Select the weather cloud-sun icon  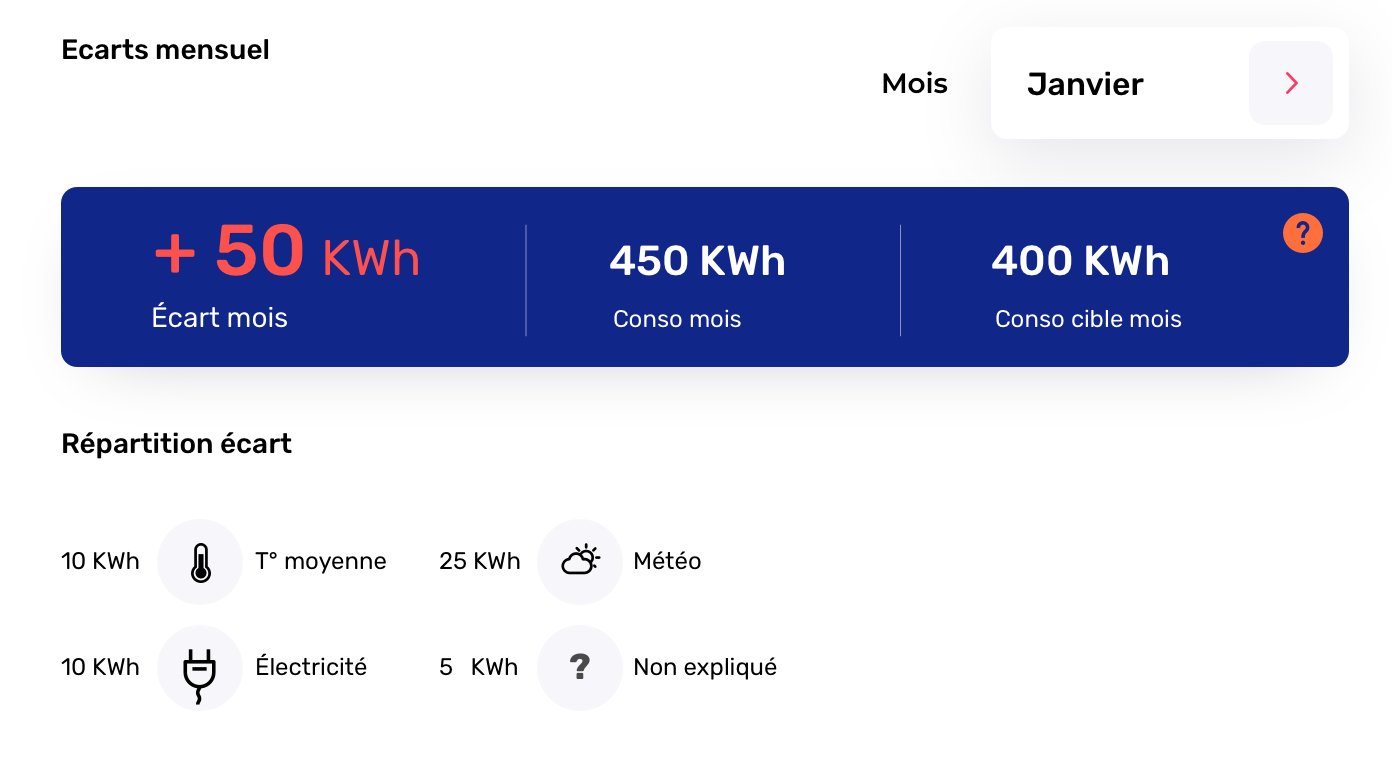[580, 562]
